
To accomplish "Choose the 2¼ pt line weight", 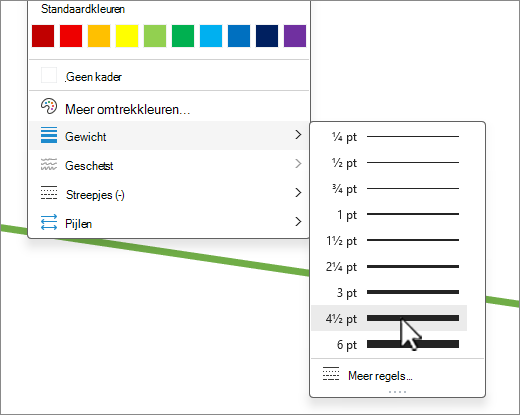I will point(389,266).
